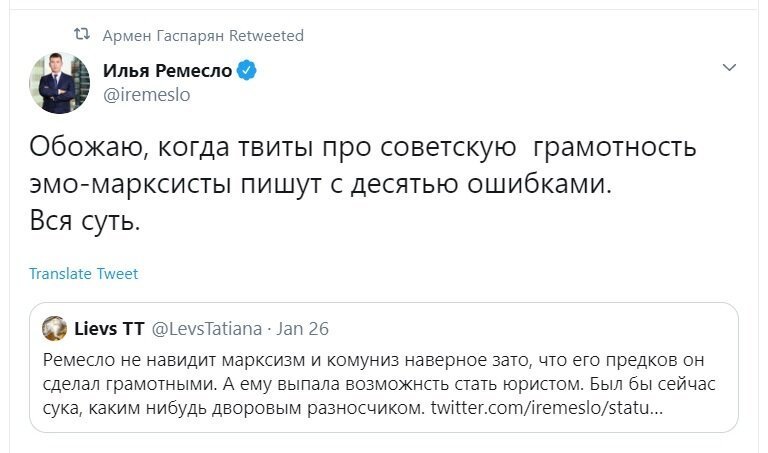The width and height of the screenshot is (768, 453).
Task: Click the retweet arrows icon
Action: (x=81, y=34)
